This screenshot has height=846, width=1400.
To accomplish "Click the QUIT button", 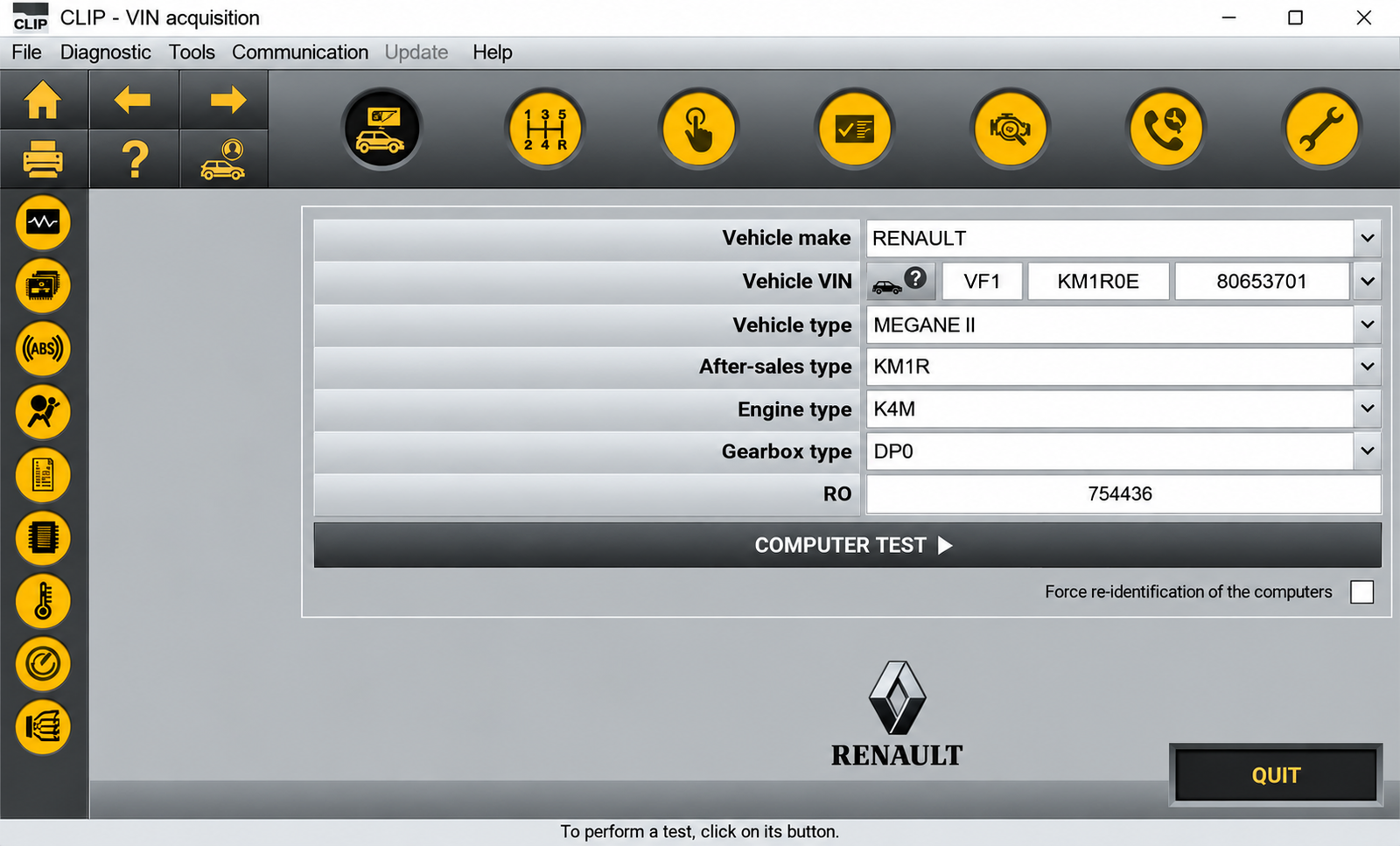I will 1276,775.
